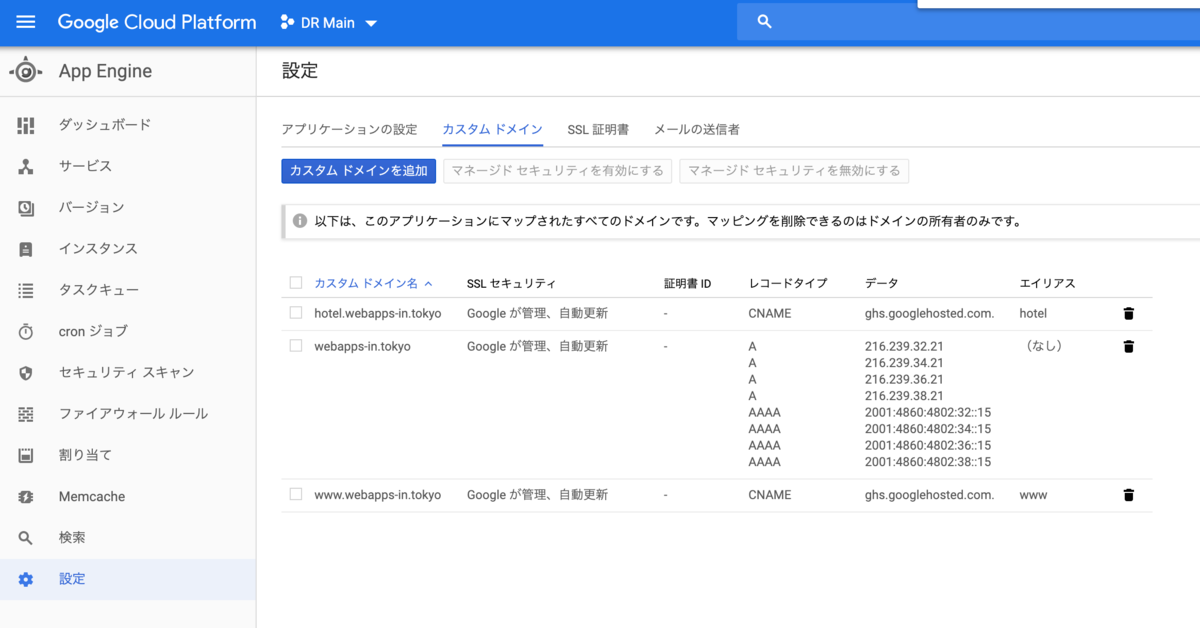Click the info icon in the notice banner
This screenshot has height=628, width=1200.
click(x=300, y=221)
